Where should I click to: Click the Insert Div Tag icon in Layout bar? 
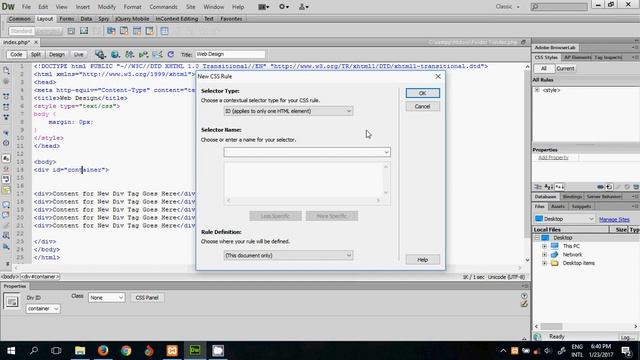point(71,31)
